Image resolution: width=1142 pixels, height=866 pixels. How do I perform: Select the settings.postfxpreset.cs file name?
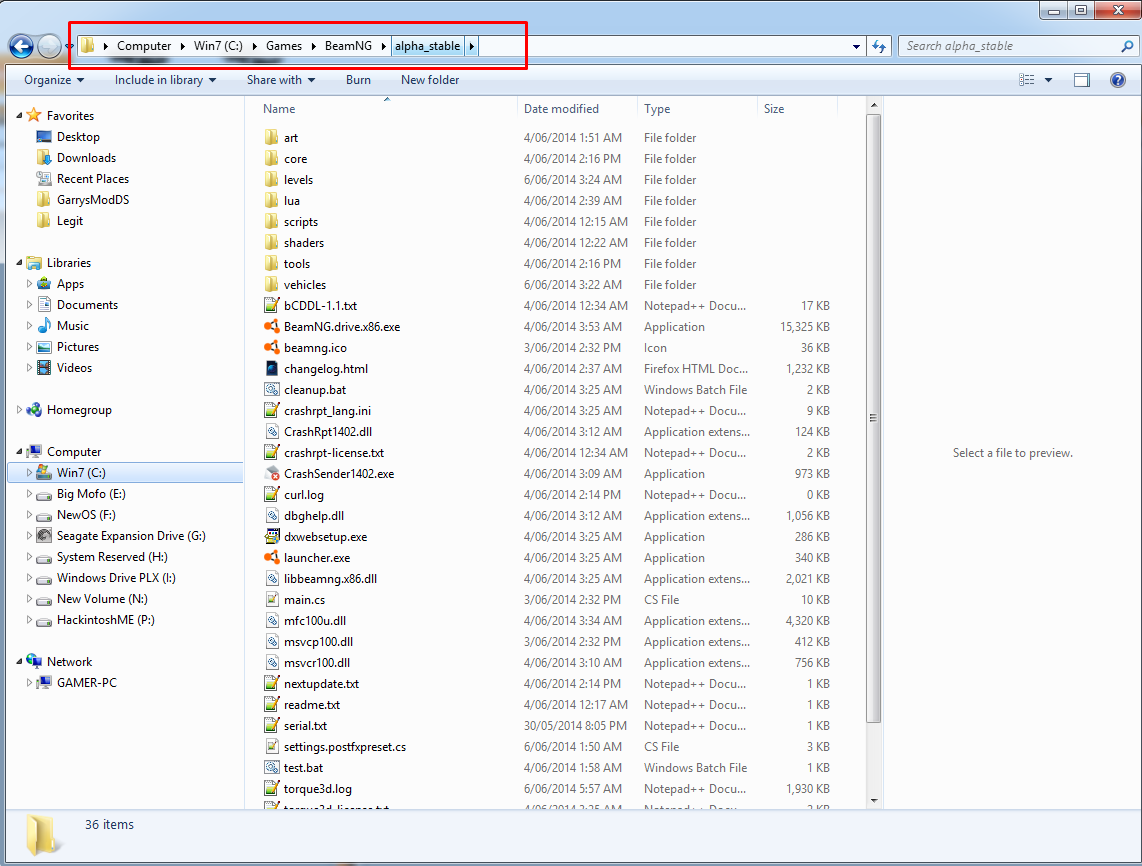344,747
